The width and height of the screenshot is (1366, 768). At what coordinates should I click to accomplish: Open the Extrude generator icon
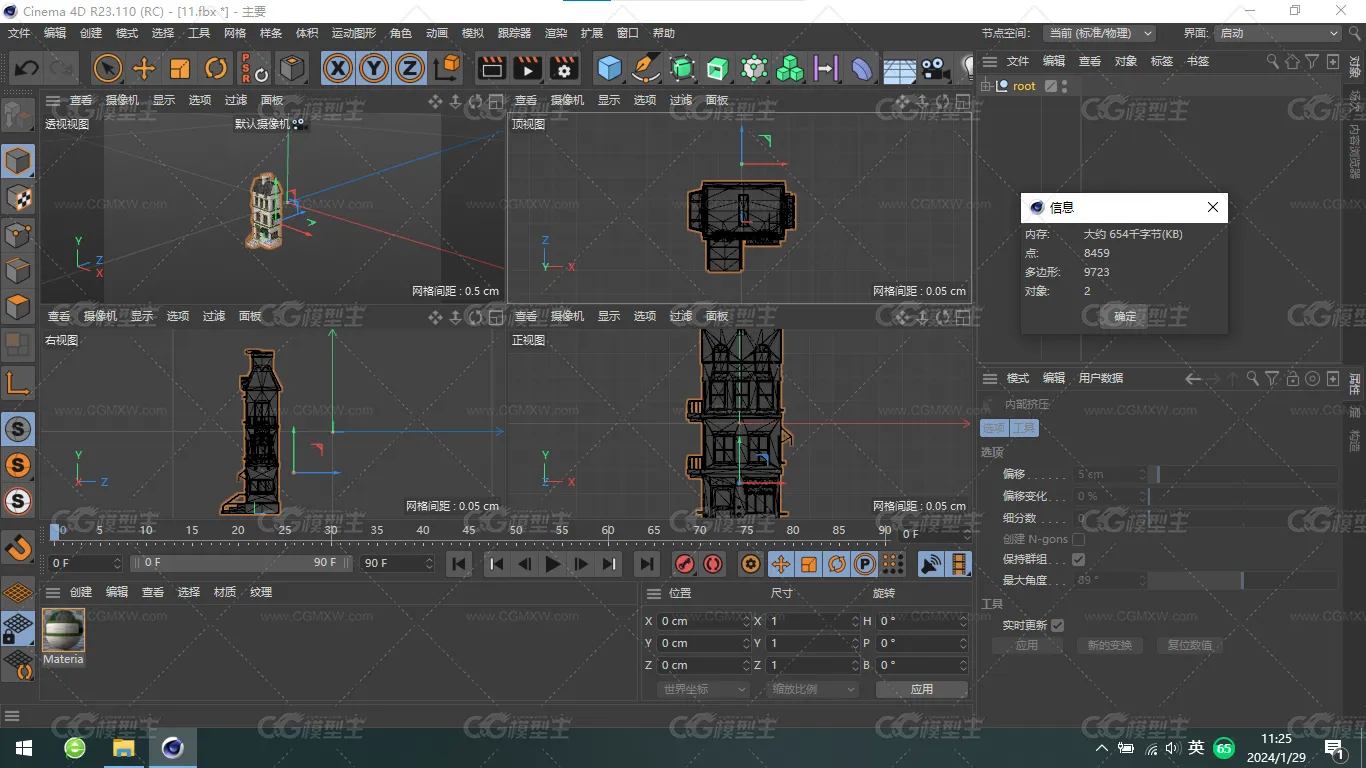718,68
